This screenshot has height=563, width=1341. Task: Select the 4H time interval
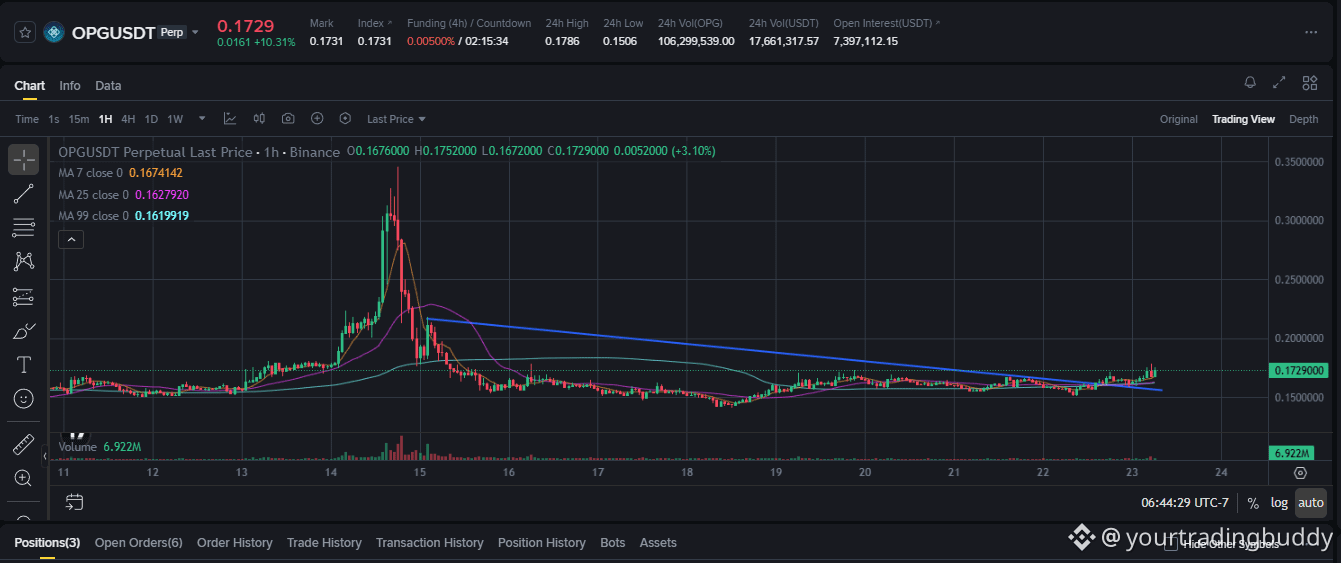128,119
